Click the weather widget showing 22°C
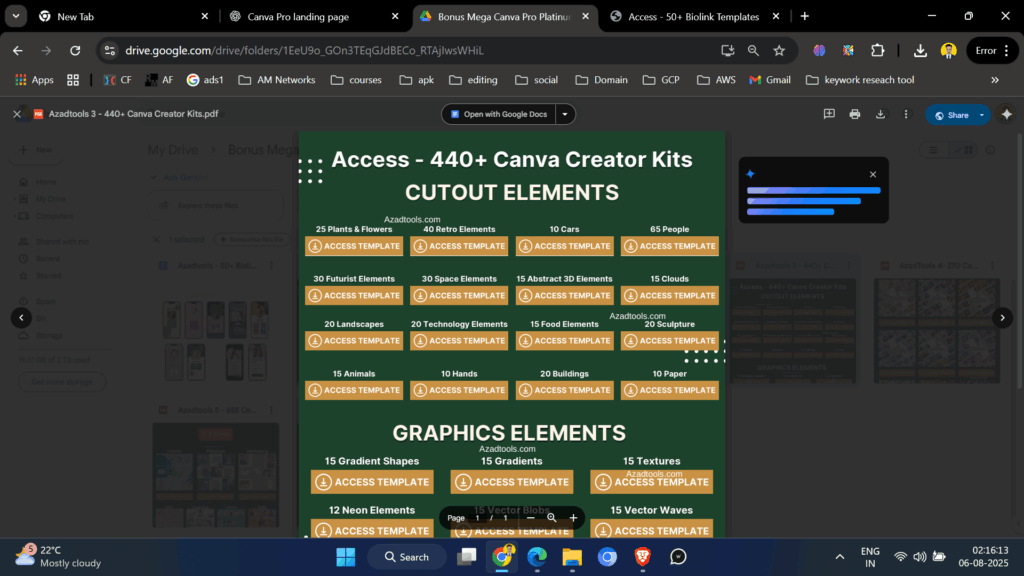1024x576 pixels. click(59, 556)
